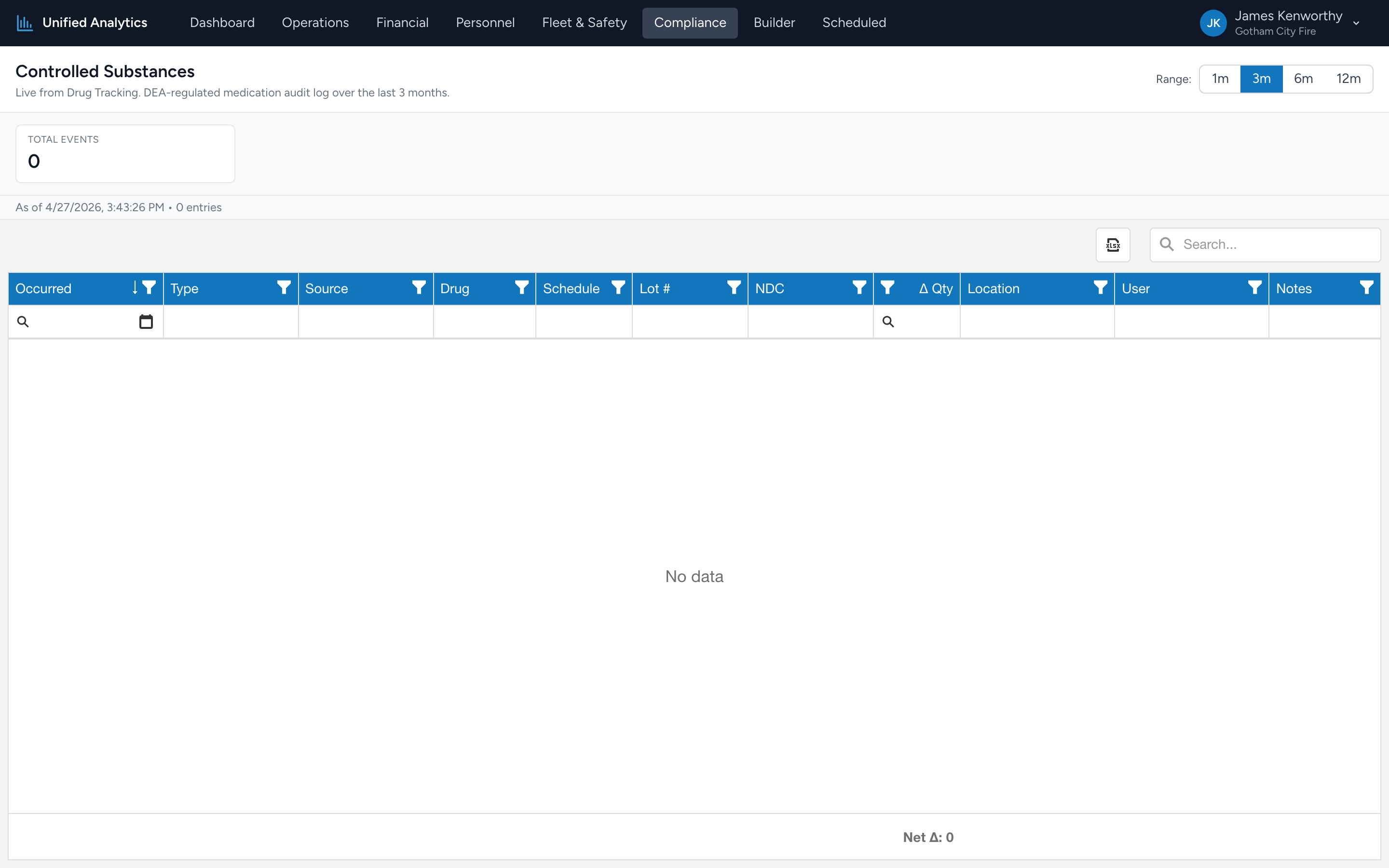Click the Location column filter input

[x=1037, y=322]
